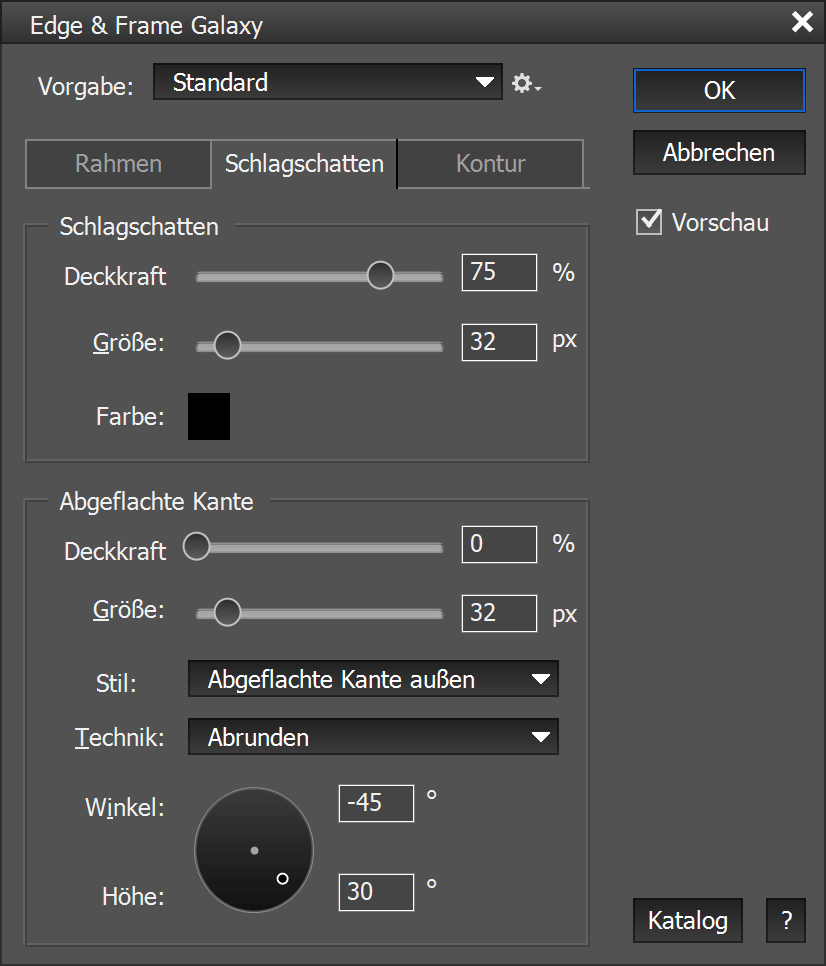The width and height of the screenshot is (826, 966).
Task: Expand the Vorgabe preset dropdown
Action: point(327,83)
